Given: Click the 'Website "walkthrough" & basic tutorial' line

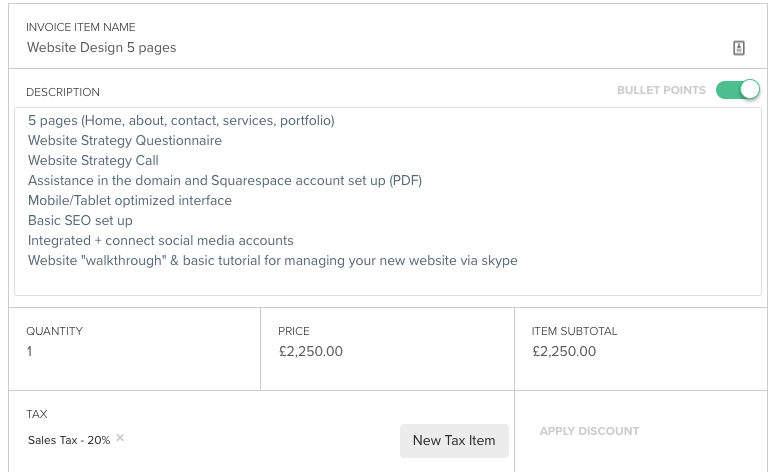Looking at the screenshot, I should 273,261.
